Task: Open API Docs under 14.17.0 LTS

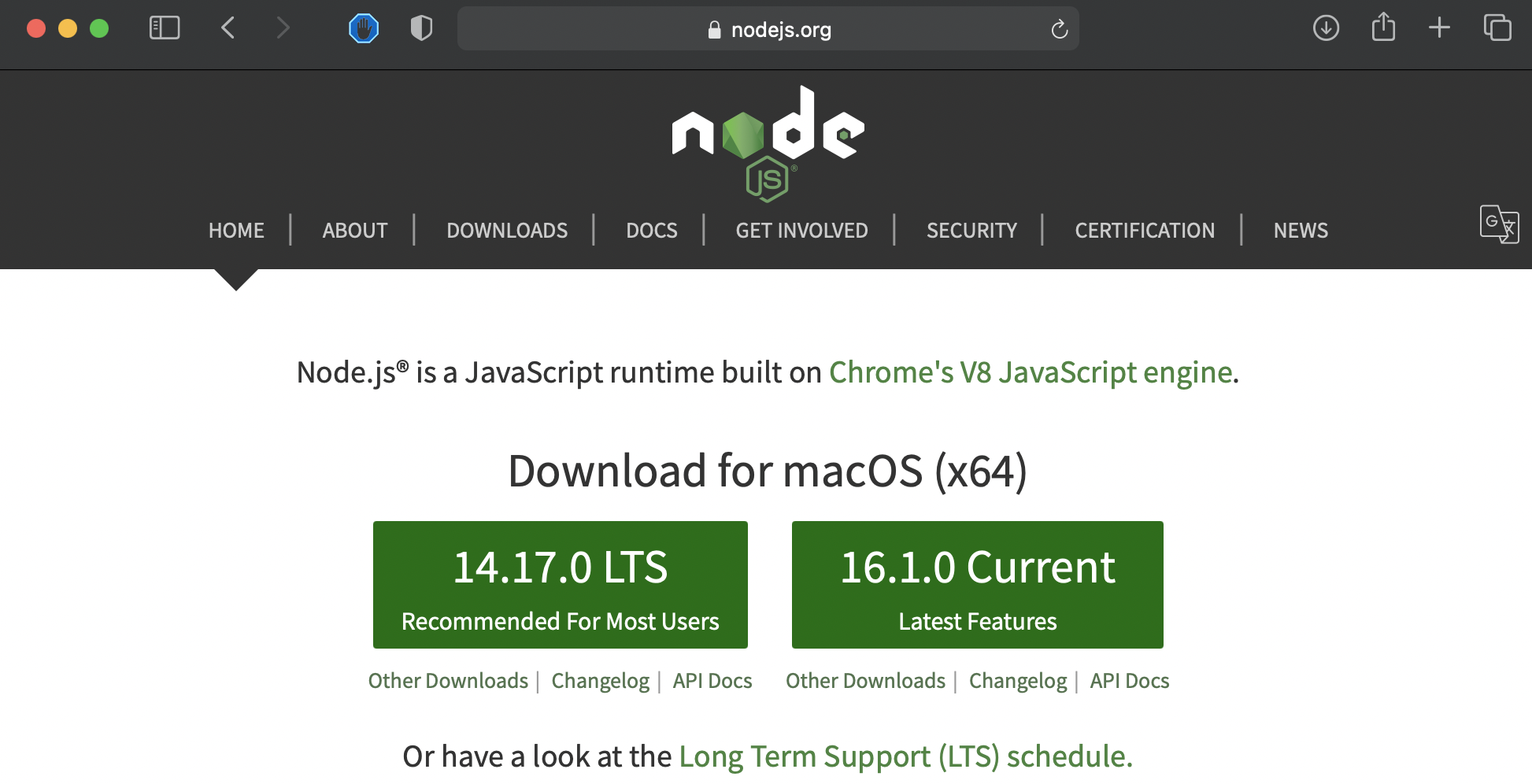Action: (x=712, y=680)
